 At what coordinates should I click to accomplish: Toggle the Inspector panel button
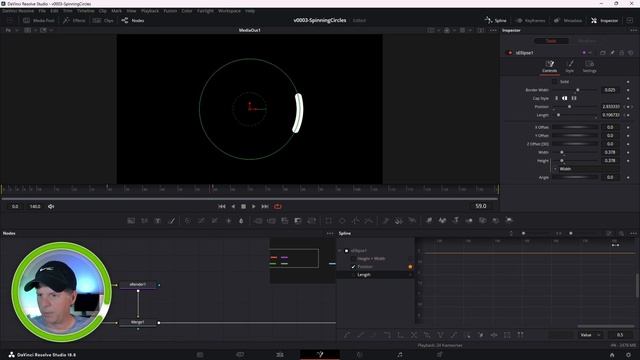[604, 20]
